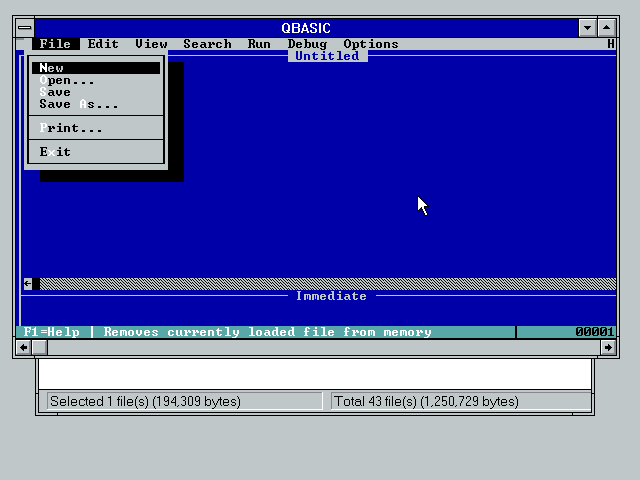
Task: Click the window's horizontal scroll right arrow
Action: 608,347
